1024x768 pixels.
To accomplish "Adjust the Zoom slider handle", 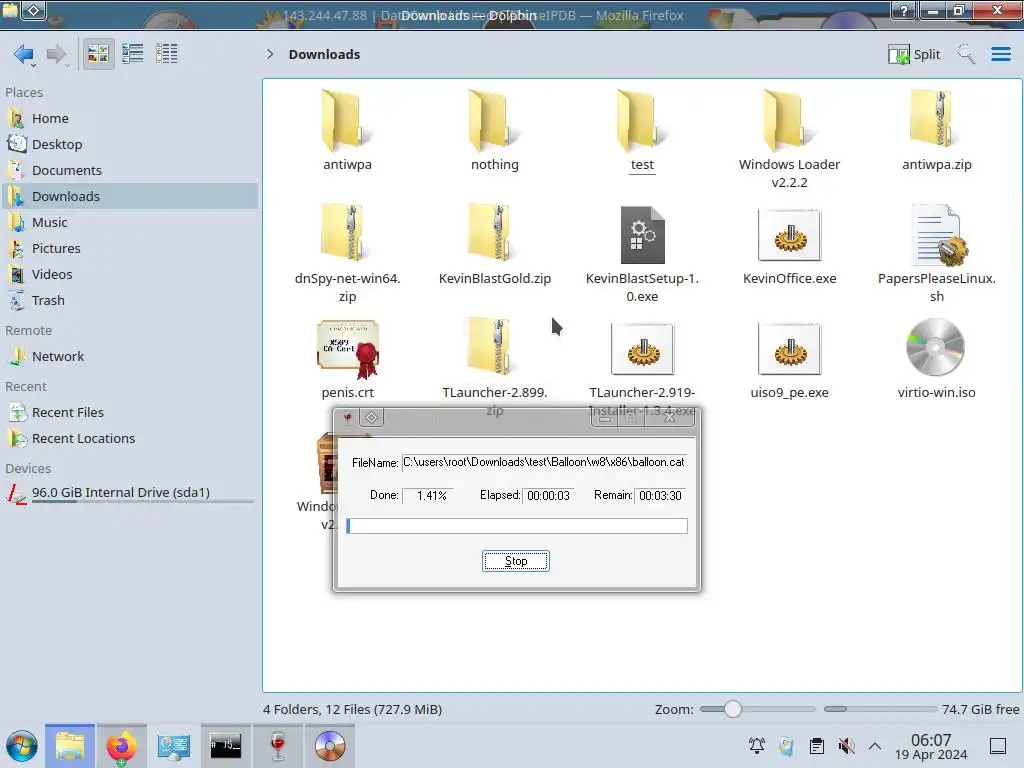I will (x=733, y=709).
